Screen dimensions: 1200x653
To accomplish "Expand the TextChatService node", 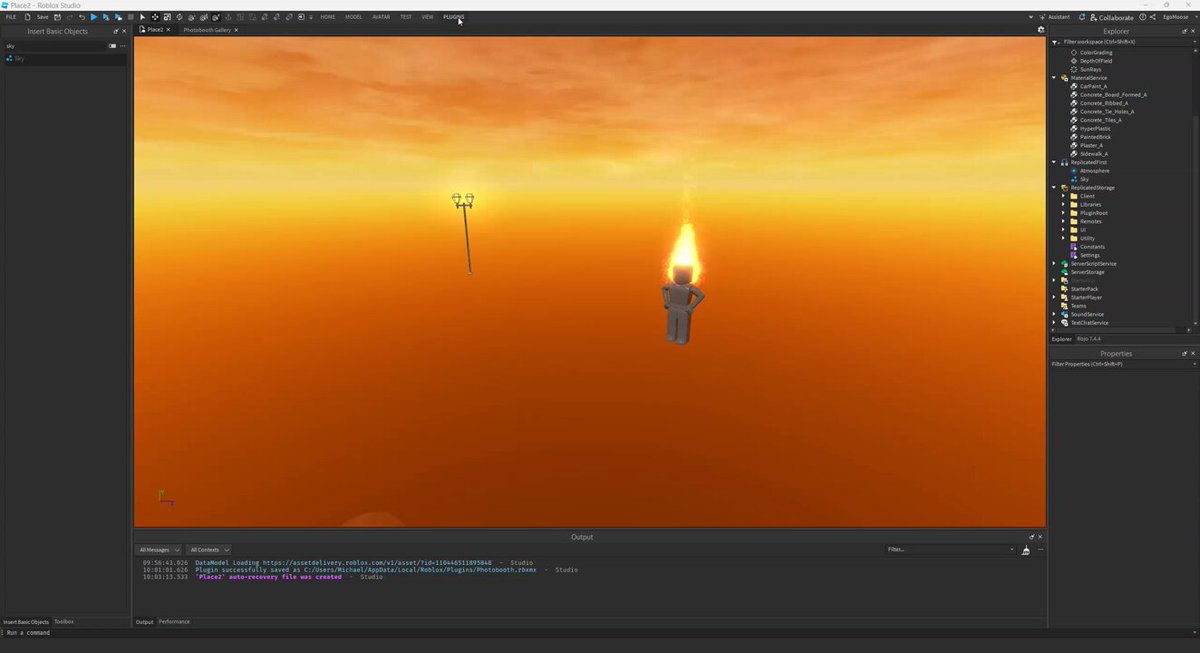I will (1053, 322).
